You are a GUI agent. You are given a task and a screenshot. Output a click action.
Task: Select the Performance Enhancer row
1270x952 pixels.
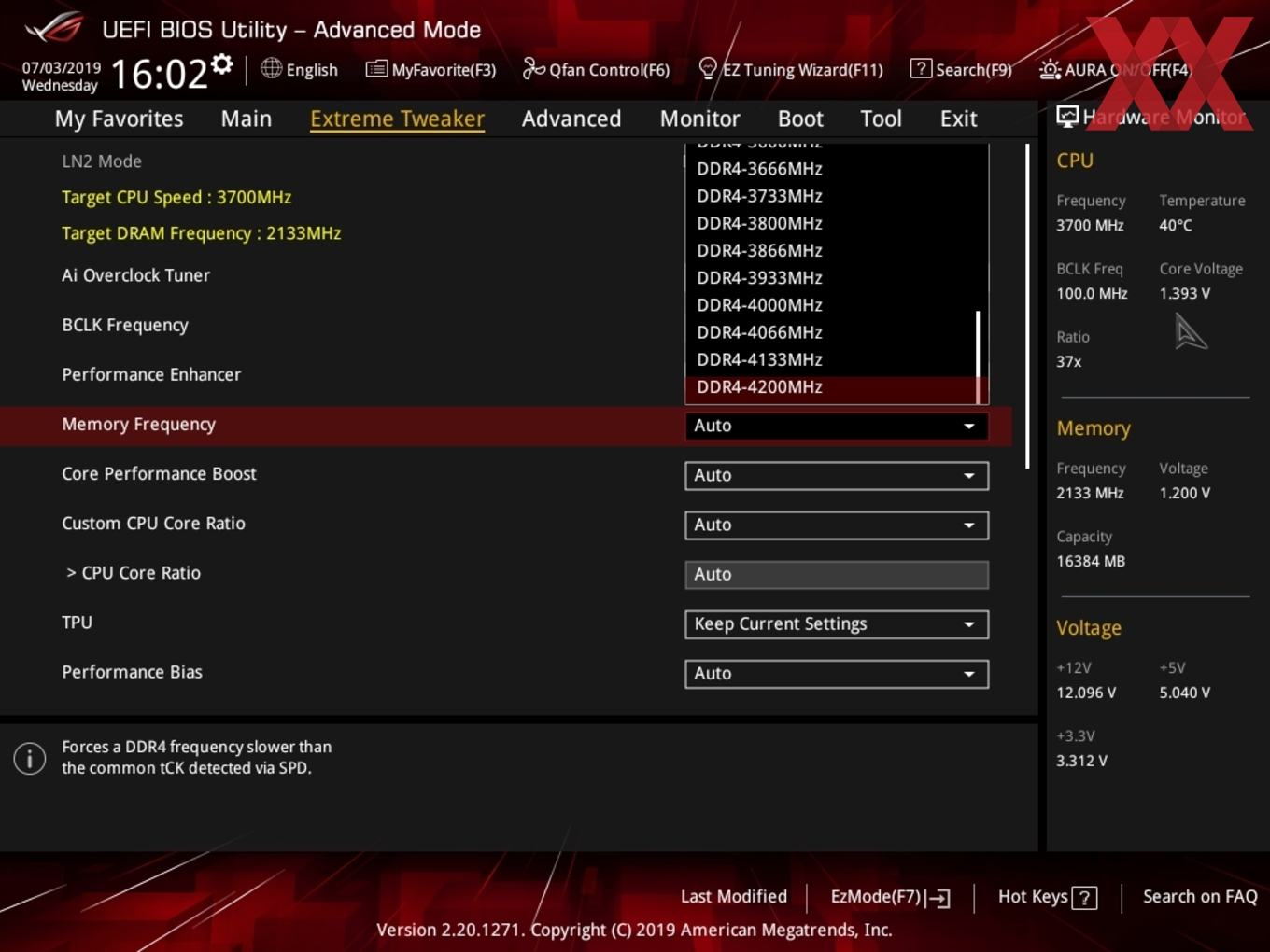tap(151, 374)
